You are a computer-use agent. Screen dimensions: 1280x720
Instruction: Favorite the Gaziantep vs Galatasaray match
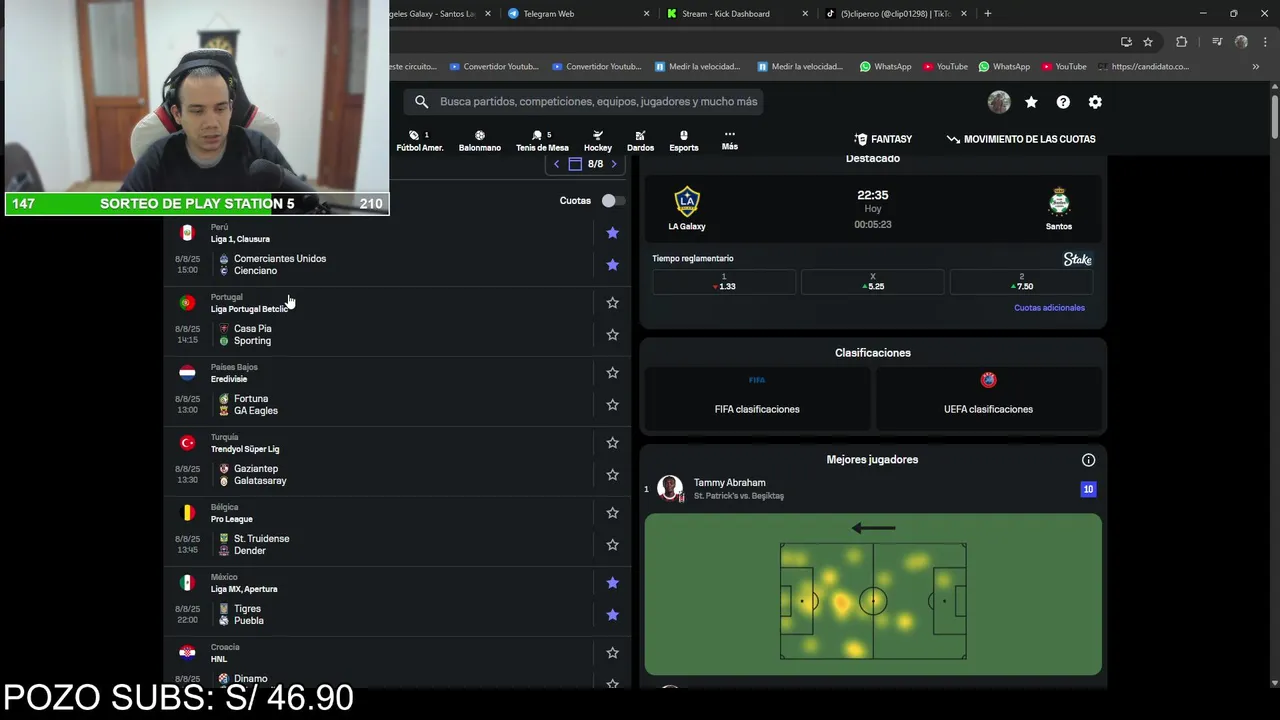click(x=612, y=475)
